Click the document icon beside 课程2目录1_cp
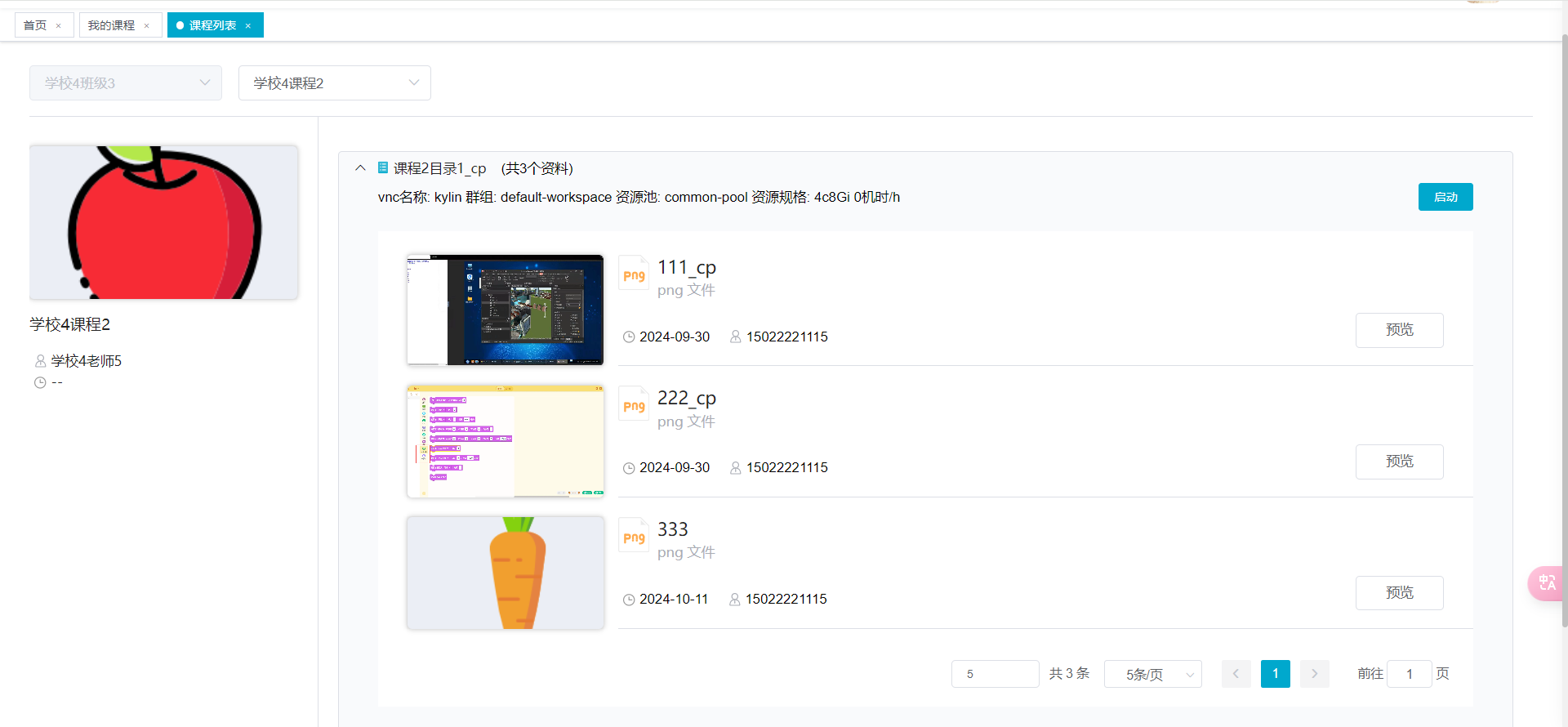 (x=382, y=168)
